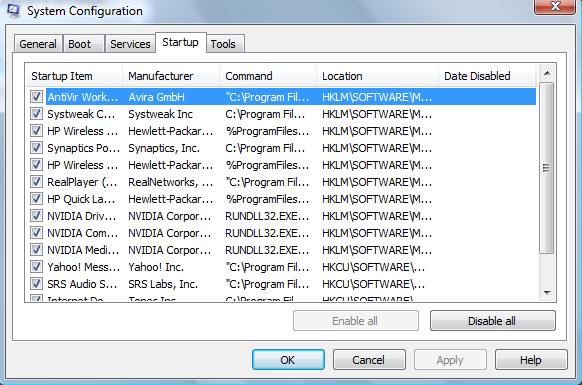Screen dimensions: 582x385
Task: Click the Disable all button
Action: coord(493,321)
